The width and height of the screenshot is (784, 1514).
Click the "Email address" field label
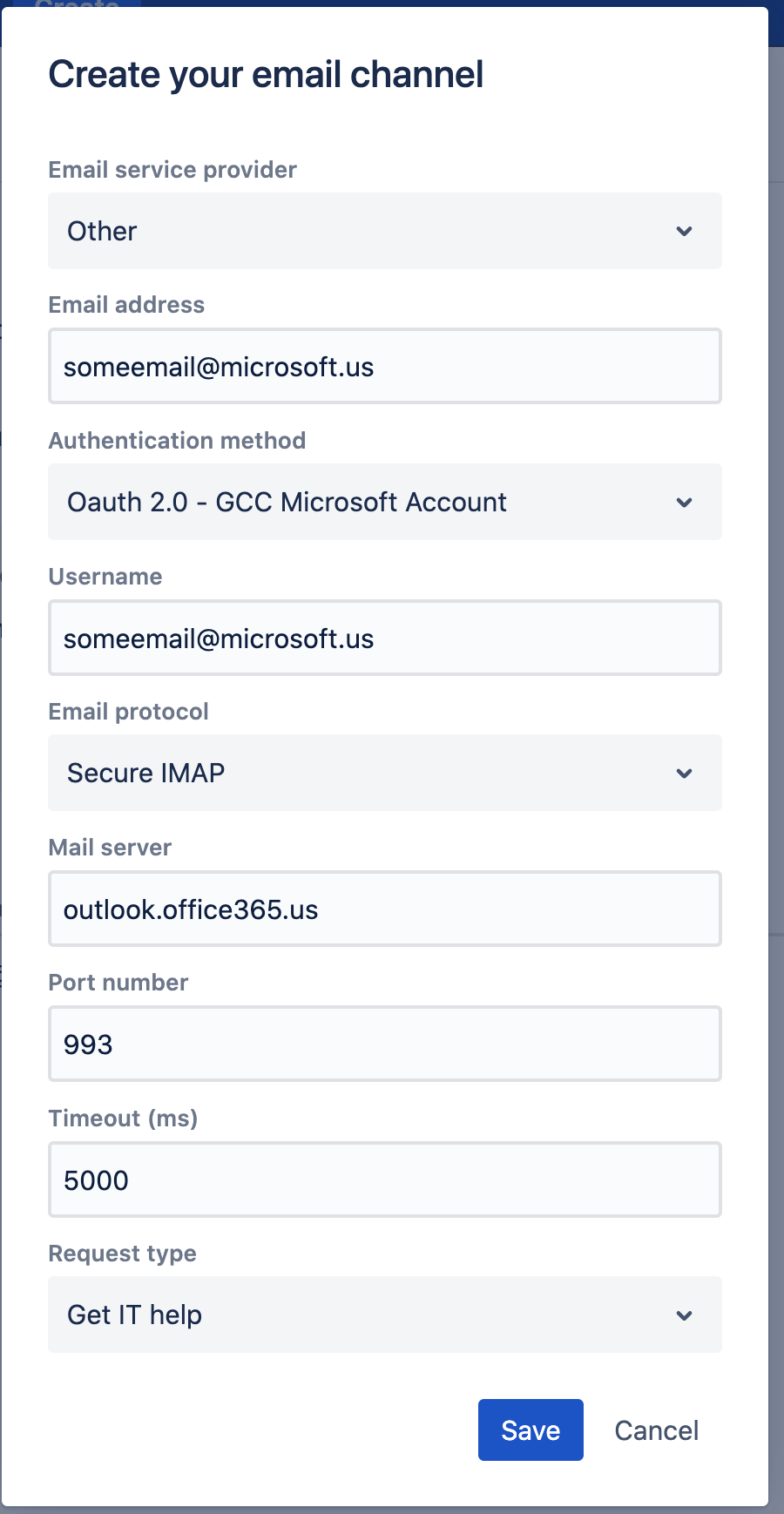(x=126, y=305)
